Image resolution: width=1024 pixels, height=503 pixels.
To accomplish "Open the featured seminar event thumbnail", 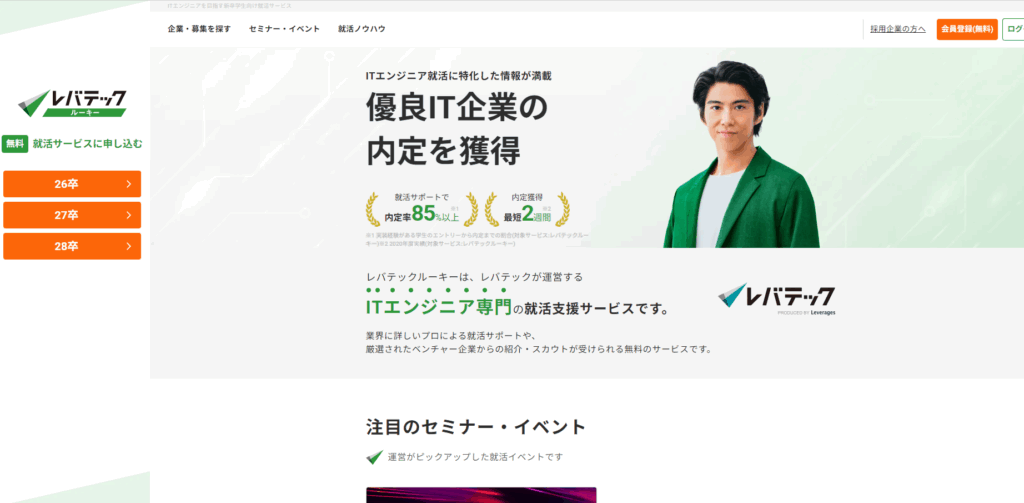I will coord(481,495).
